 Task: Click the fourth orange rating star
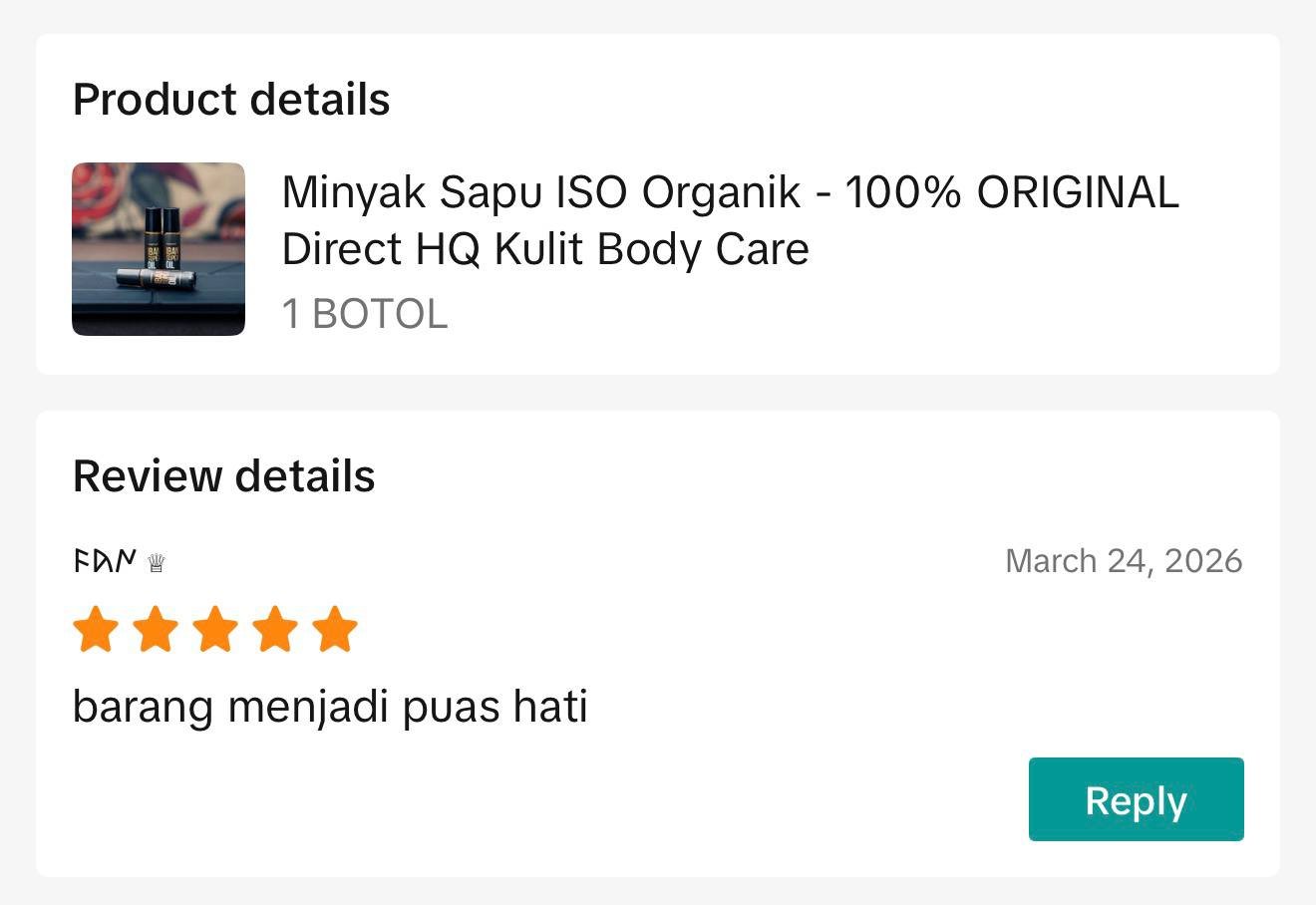click(x=275, y=630)
